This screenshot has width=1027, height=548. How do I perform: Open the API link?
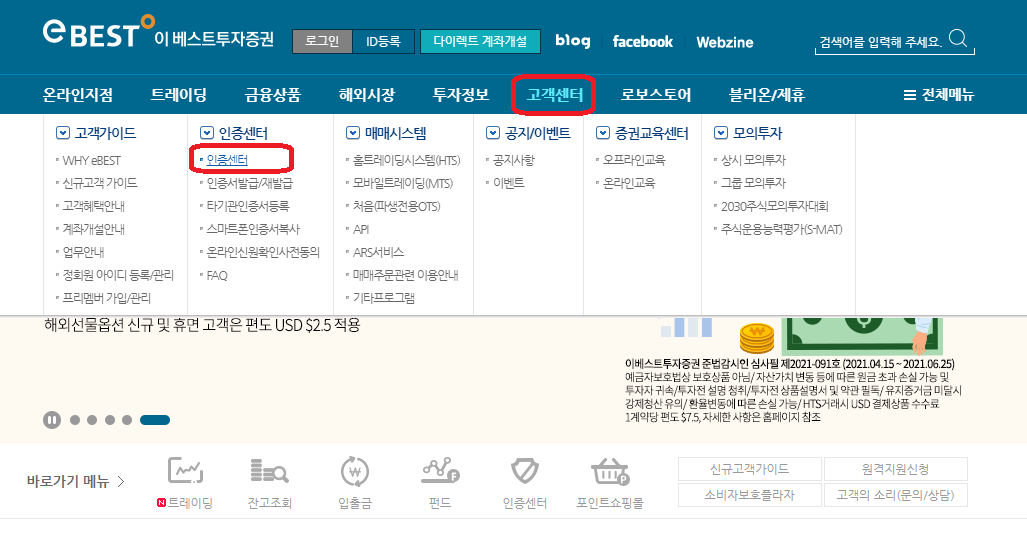click(361, 229)
